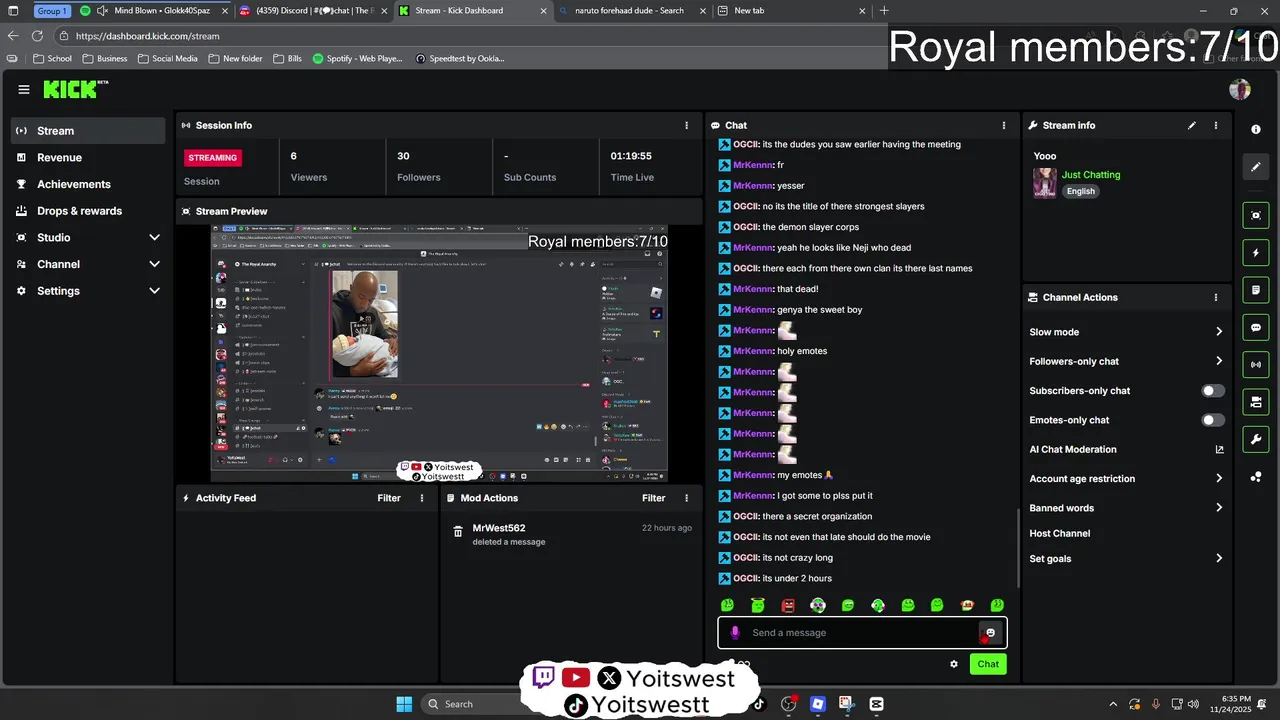The height and width of the screenshot is (720, 1280).
Task: Click the three-dots cluster icon at the sidebar bottom
Action: pyautogui.click(x=1256, y=477)
